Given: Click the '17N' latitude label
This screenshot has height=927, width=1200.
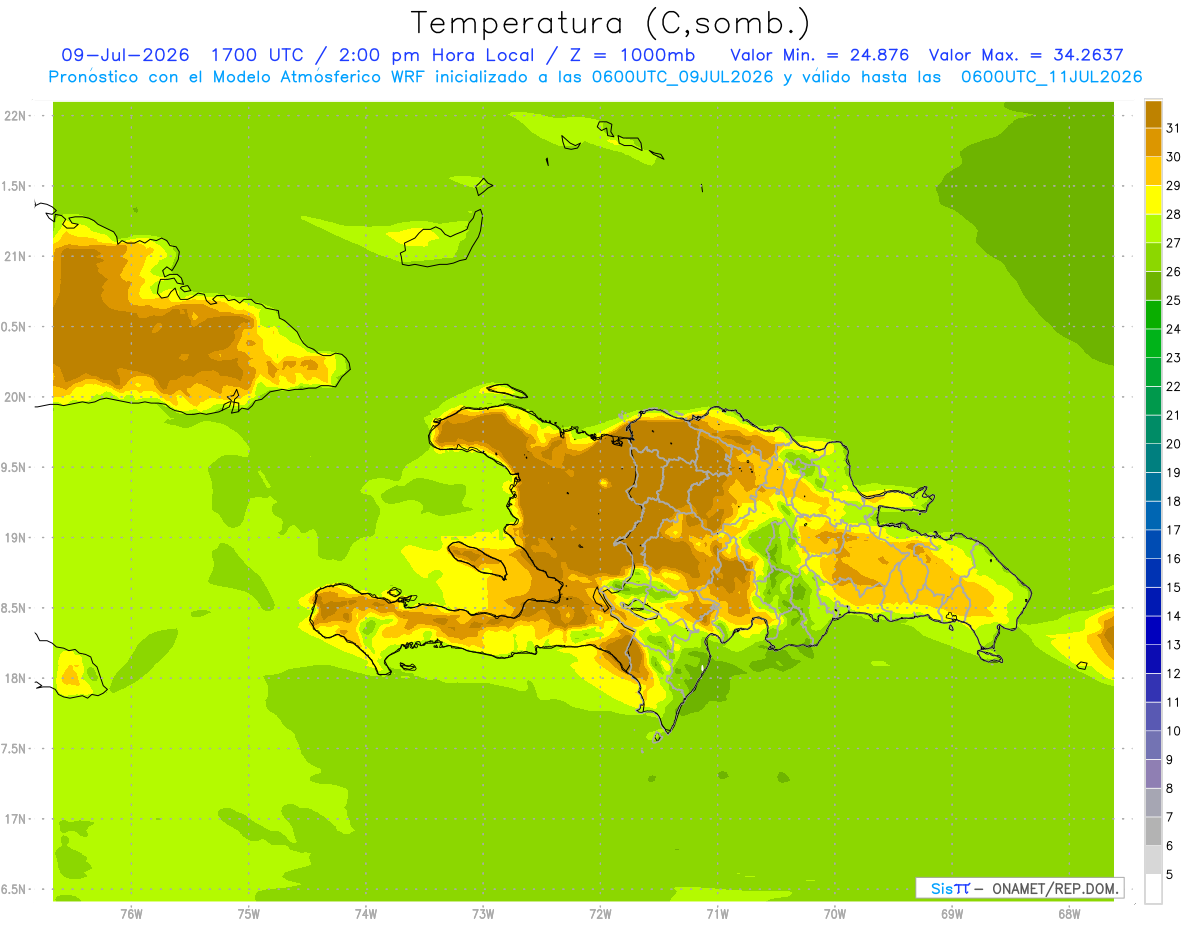Looking at the screenshot, I should point(15,819).
